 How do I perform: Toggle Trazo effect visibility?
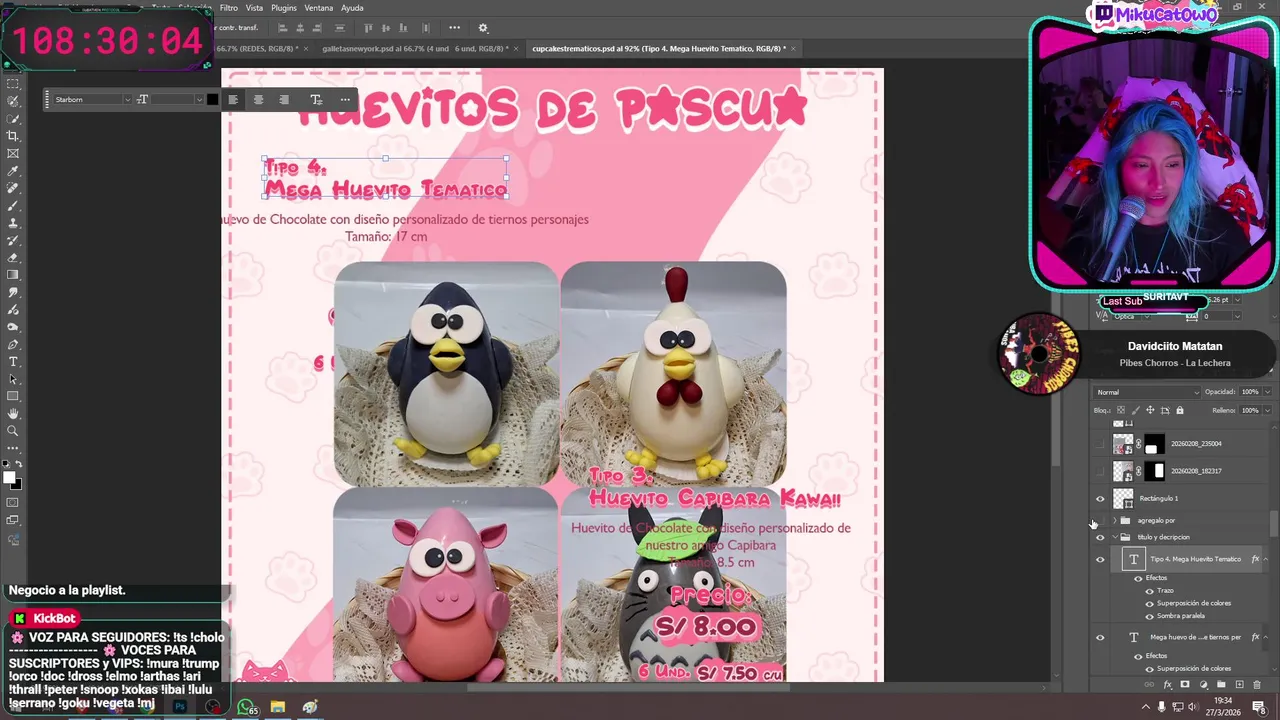pyautogui.click(x=1149, y=591)
